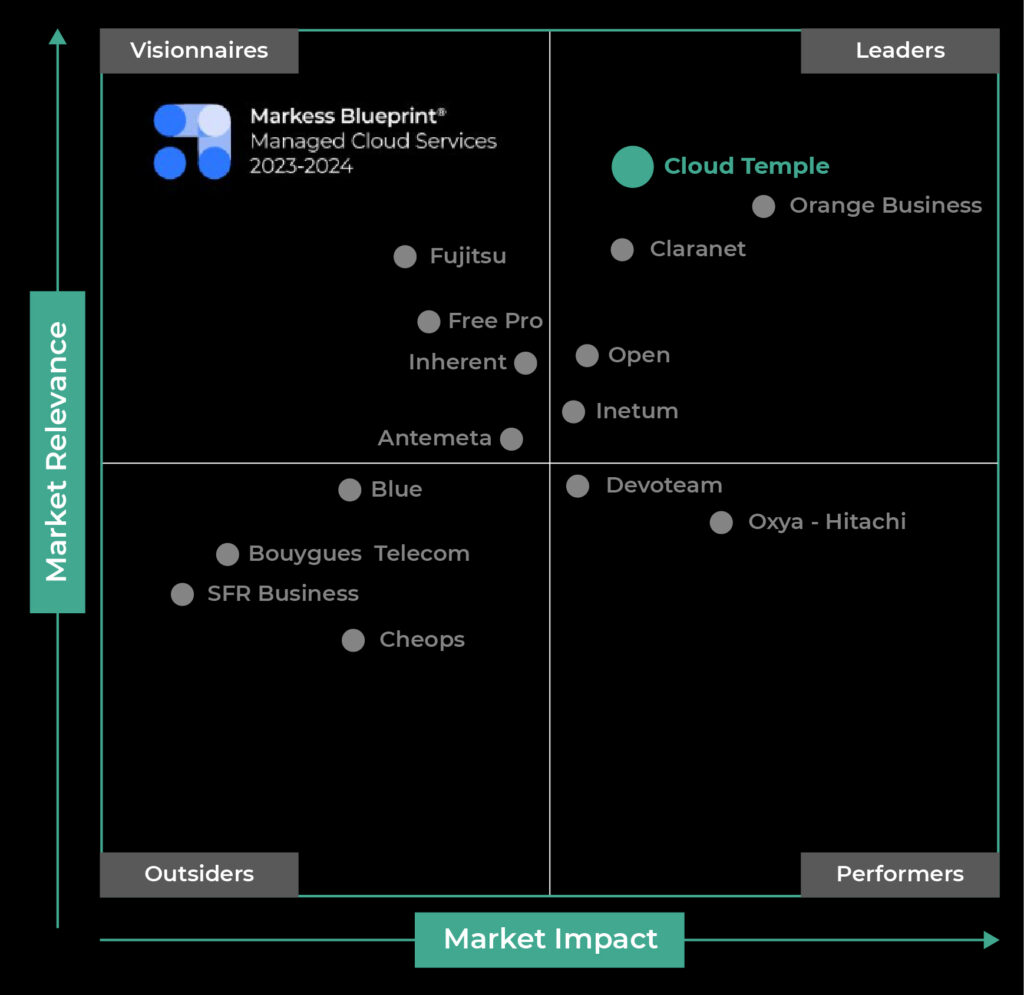
Task: Click the "Orange Business" text label
Action: point(886,206)
